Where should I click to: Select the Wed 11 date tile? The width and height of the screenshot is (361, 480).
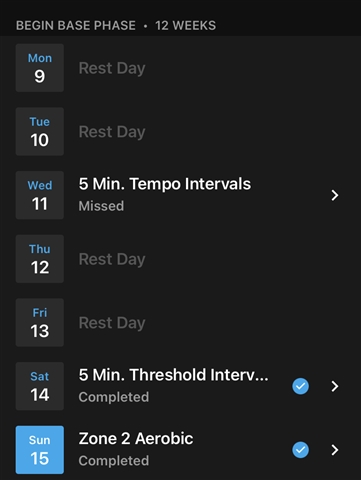(x=40, y=195)
